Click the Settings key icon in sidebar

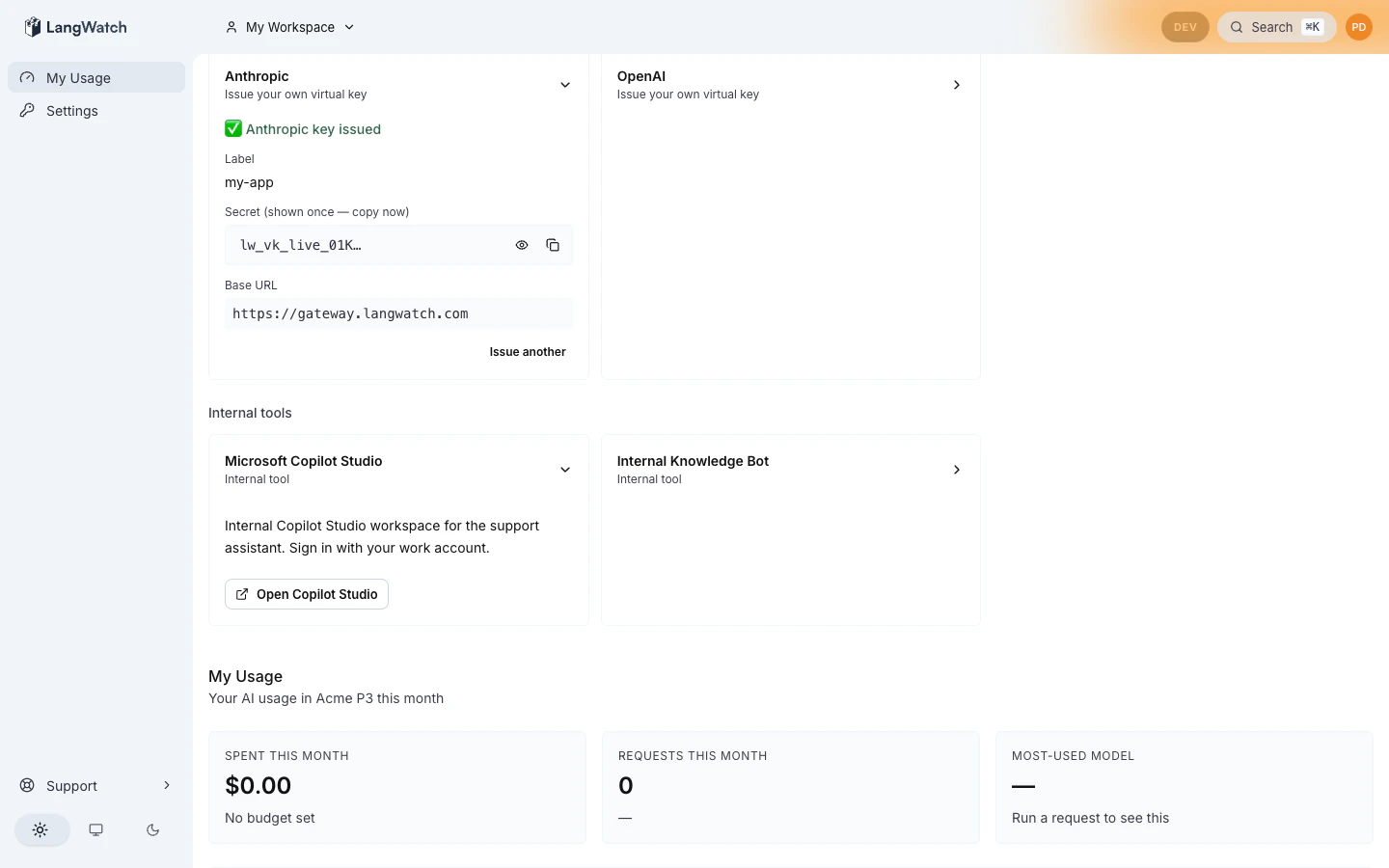tap(27, 110)
